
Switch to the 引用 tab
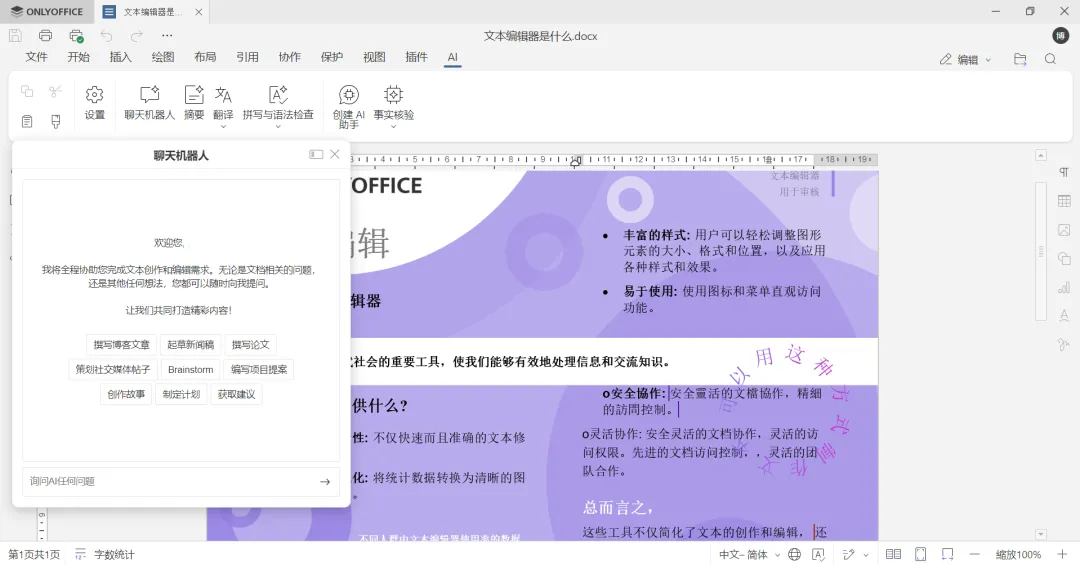point(247,57)
